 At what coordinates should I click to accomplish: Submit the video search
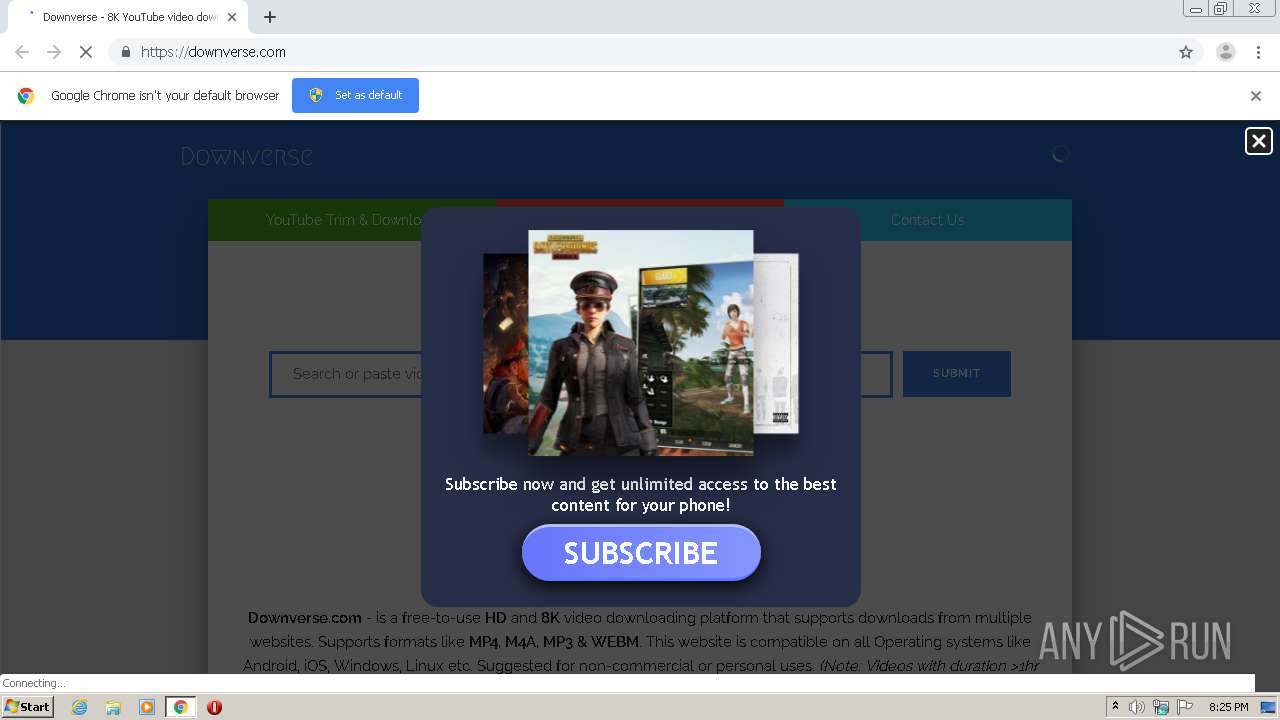pos(956,373)
